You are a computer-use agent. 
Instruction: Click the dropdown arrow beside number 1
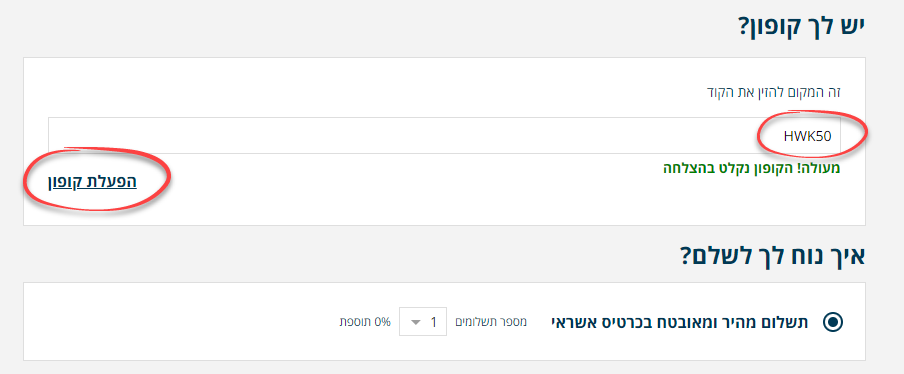(x=415, y=322)
